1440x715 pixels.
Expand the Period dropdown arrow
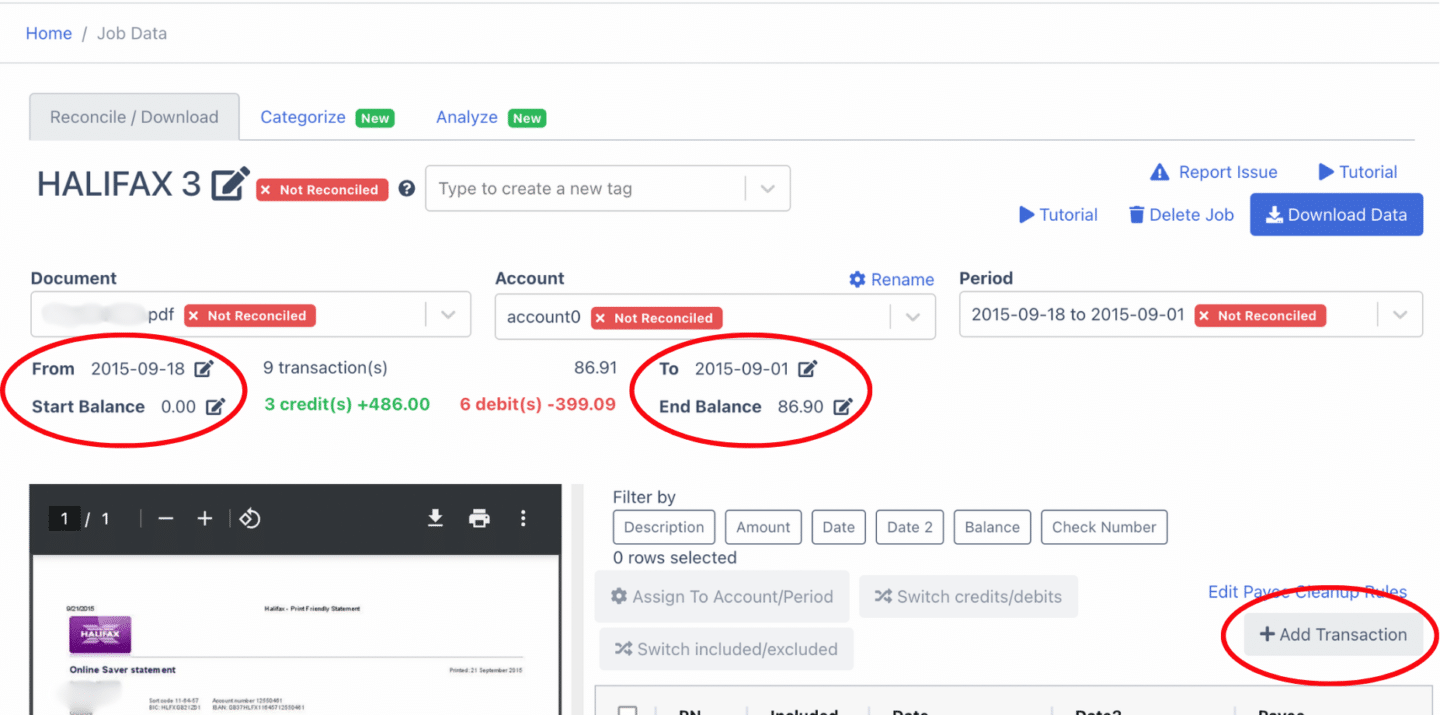pos(1399,315)
